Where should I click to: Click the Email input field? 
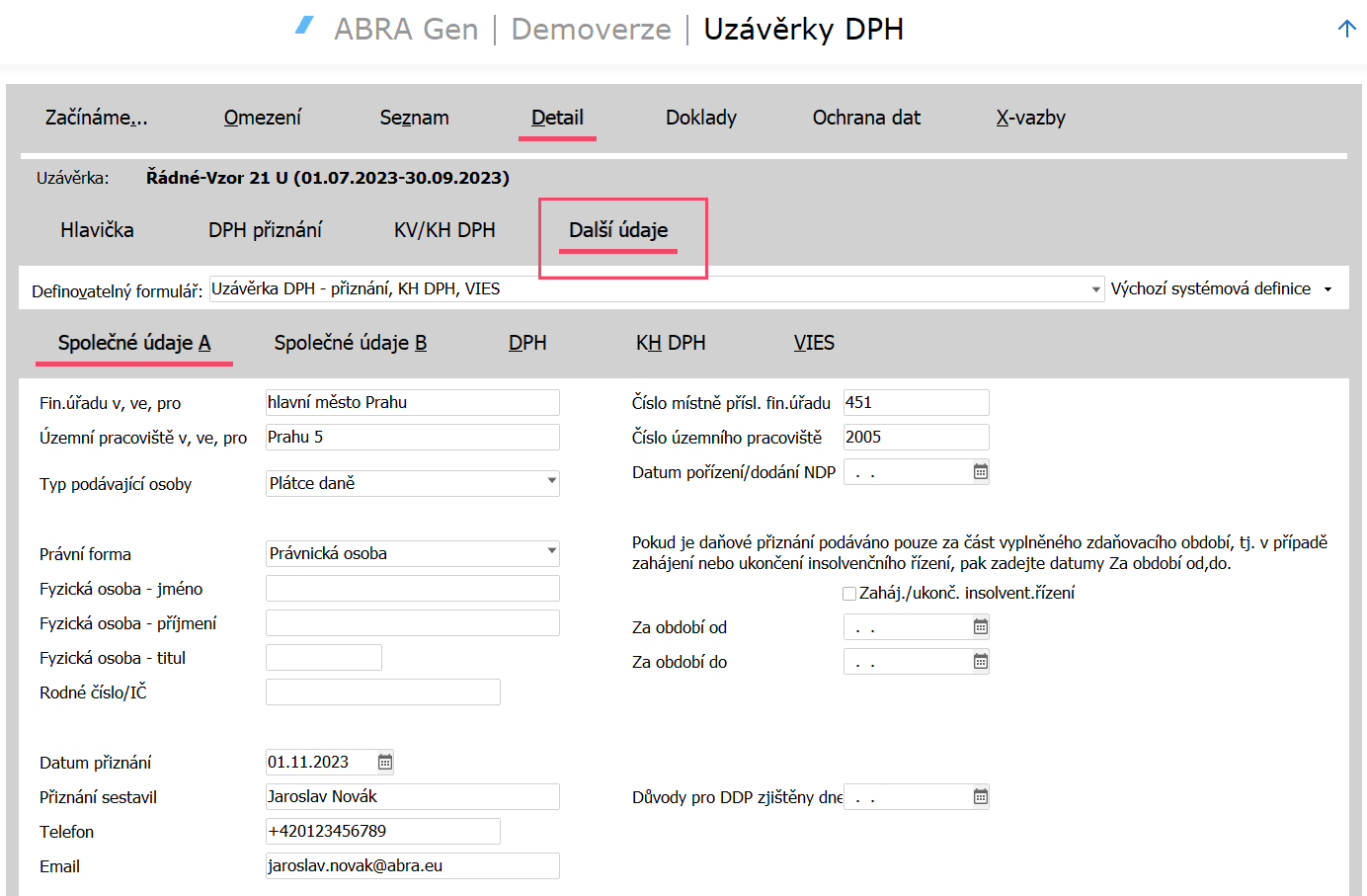pyautogui.click(x=412, y=866)
